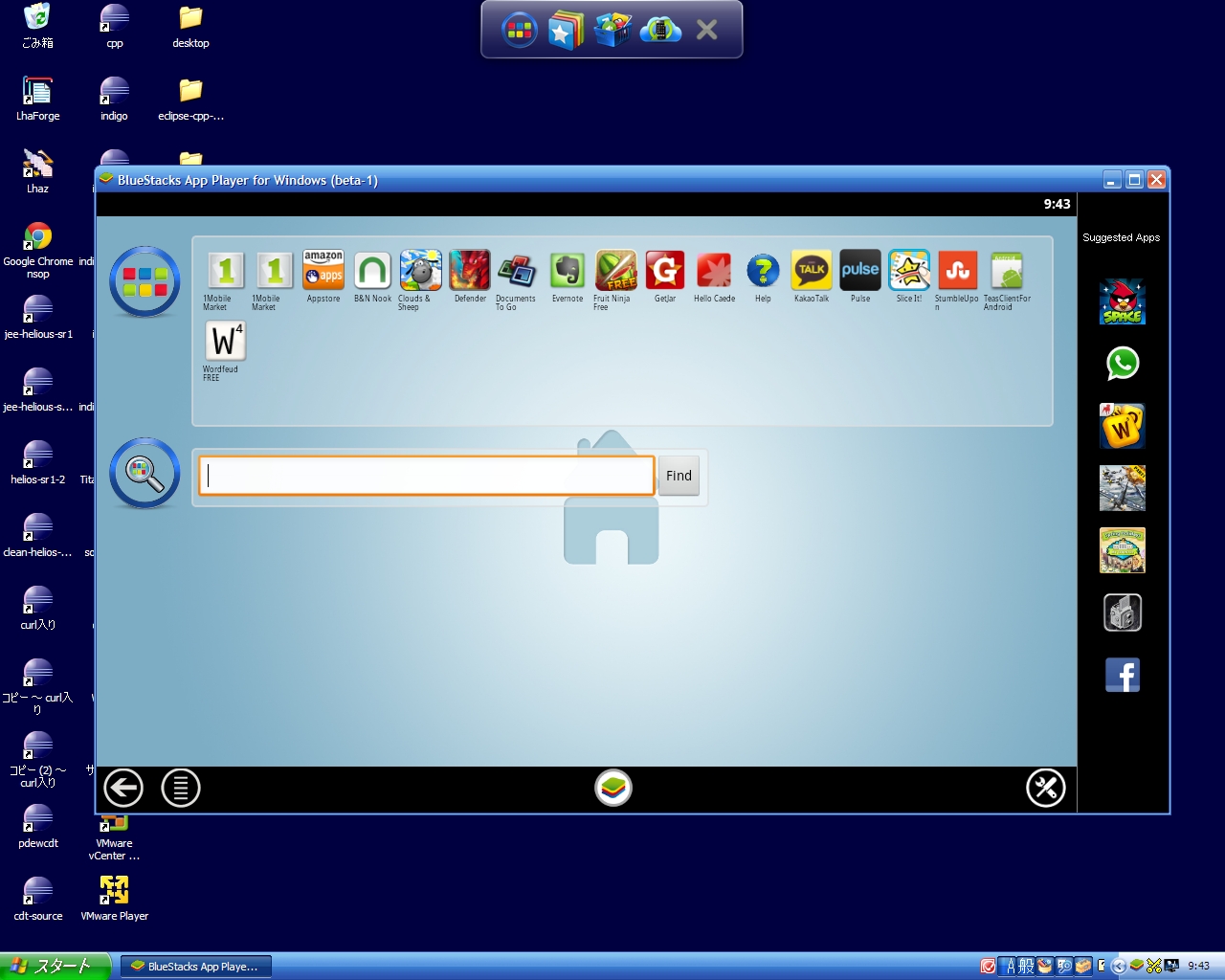Launch the Pulse app
The height and width of the screenshot is (980, 1225).
click(860, 271)
